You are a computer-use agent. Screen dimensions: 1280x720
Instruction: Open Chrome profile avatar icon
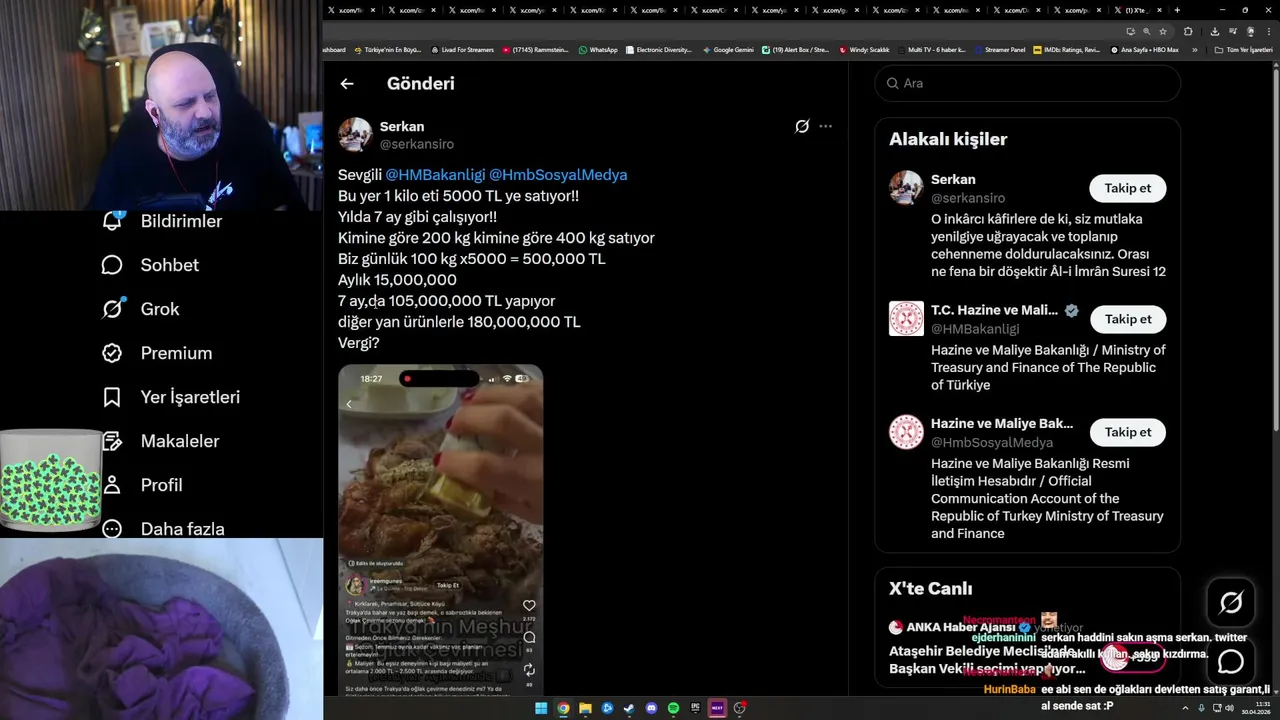point(1250,31)
